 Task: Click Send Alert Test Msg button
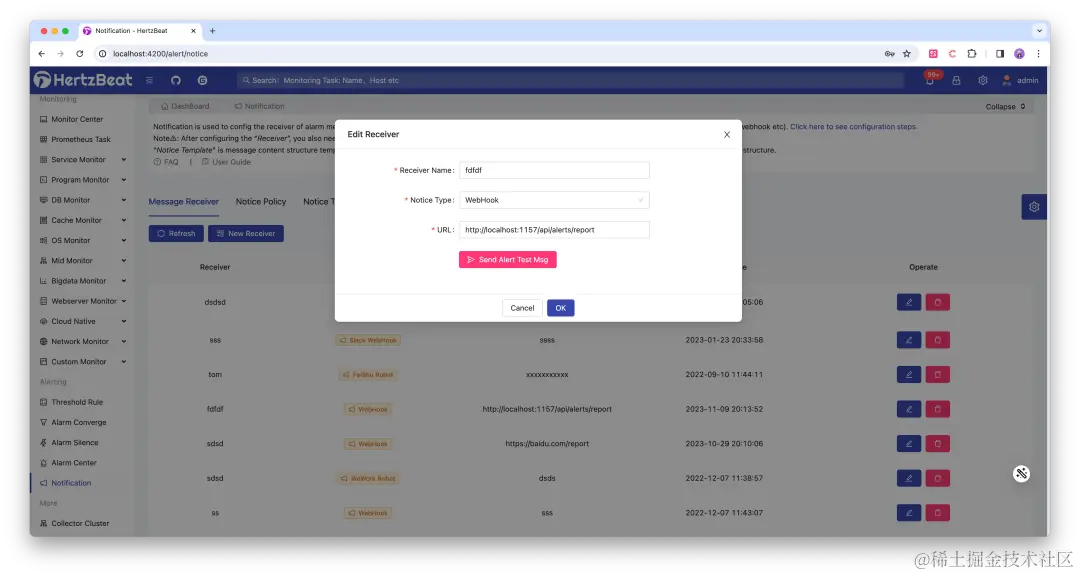[508, 260]
